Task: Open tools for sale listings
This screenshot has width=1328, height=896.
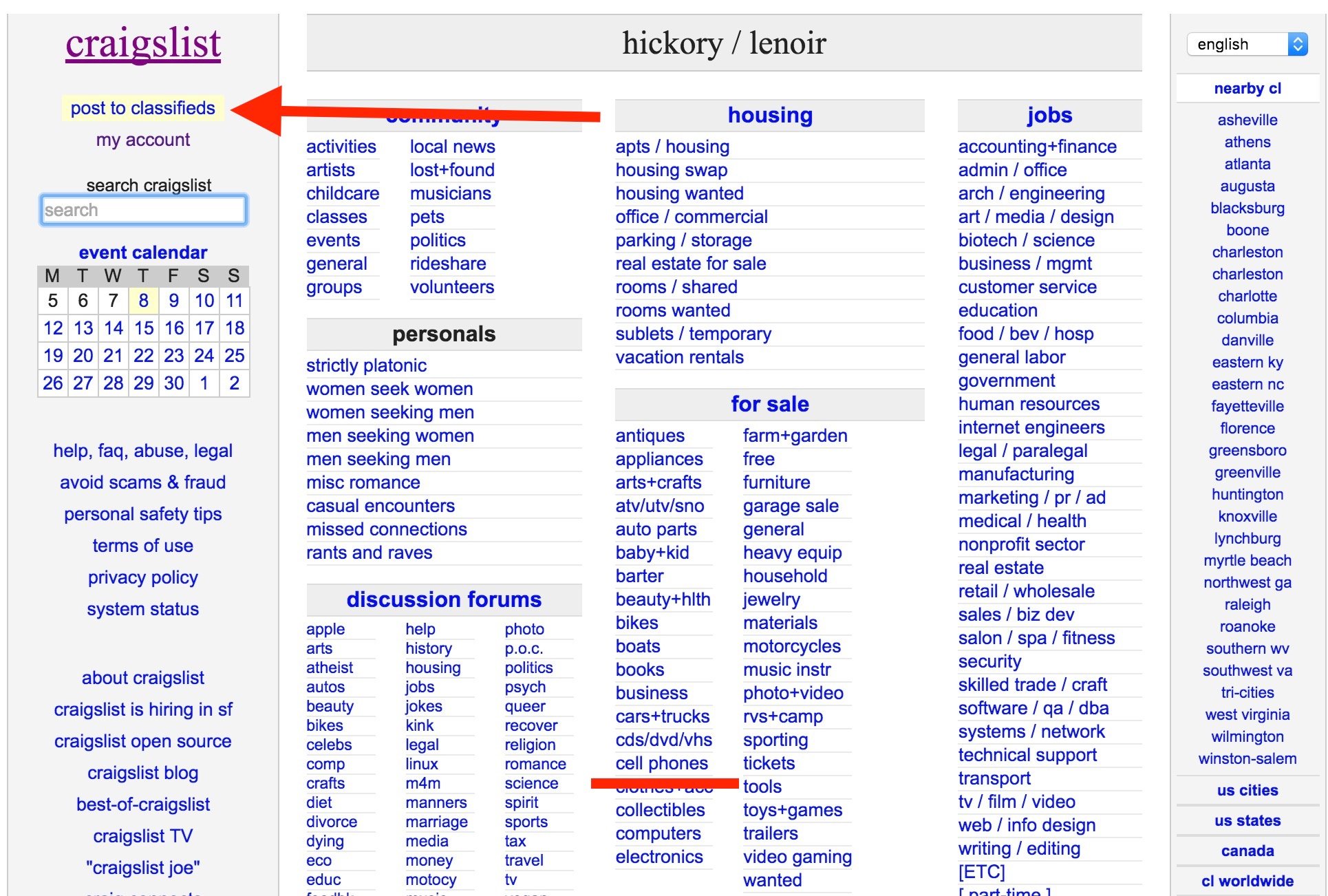Action: (762, 787)
